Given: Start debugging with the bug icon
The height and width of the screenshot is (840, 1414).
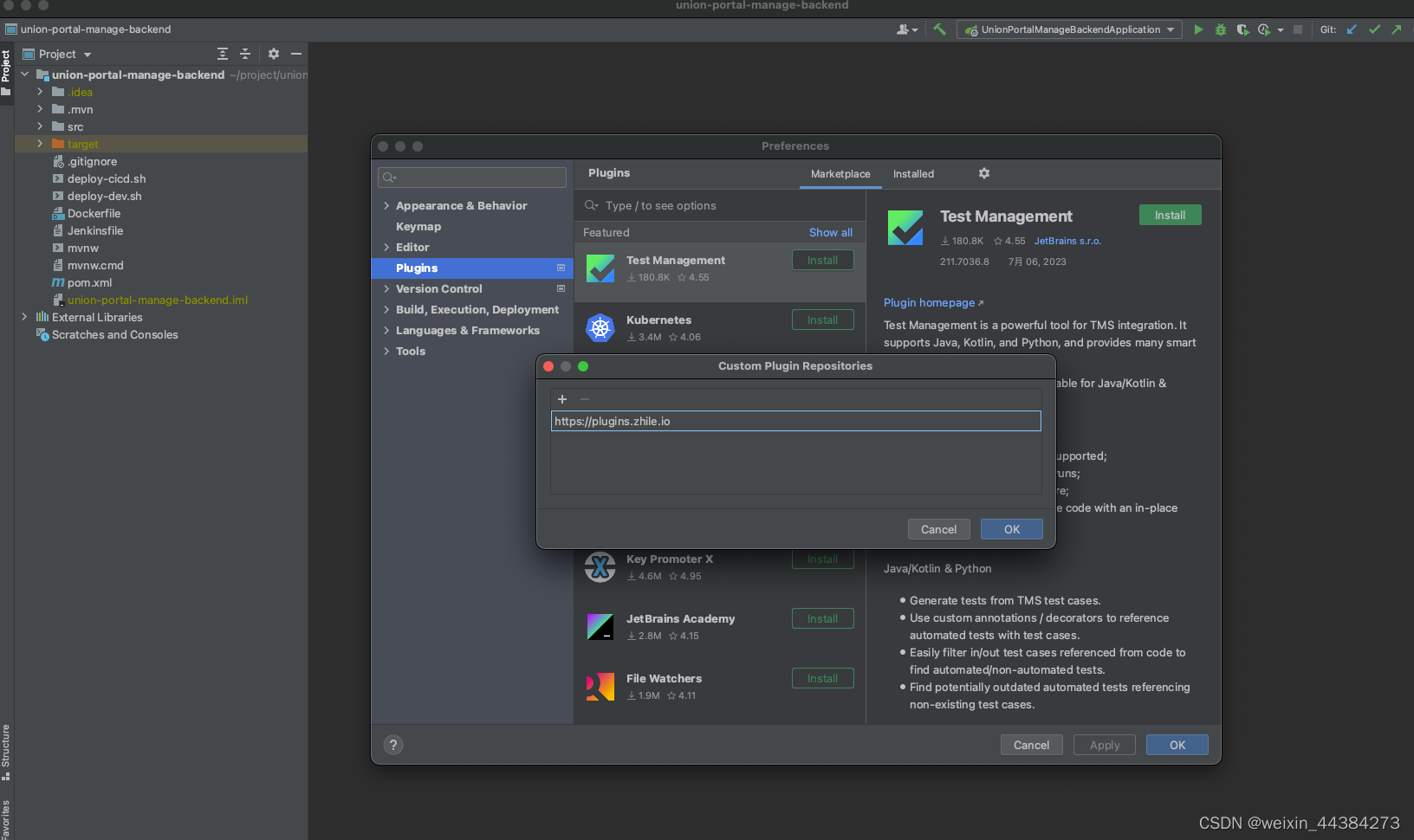Looking at the screenshot, I should click(x=1220, y=29).
